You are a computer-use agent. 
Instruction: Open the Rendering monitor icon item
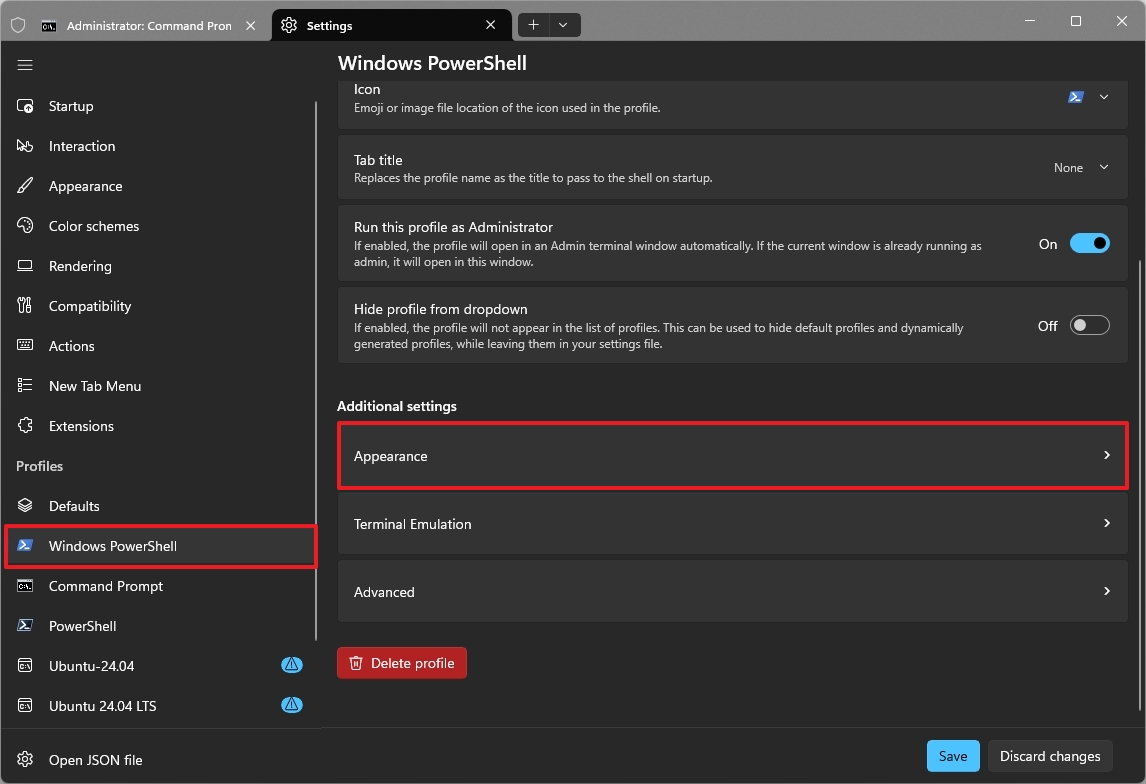coord(26,266)
